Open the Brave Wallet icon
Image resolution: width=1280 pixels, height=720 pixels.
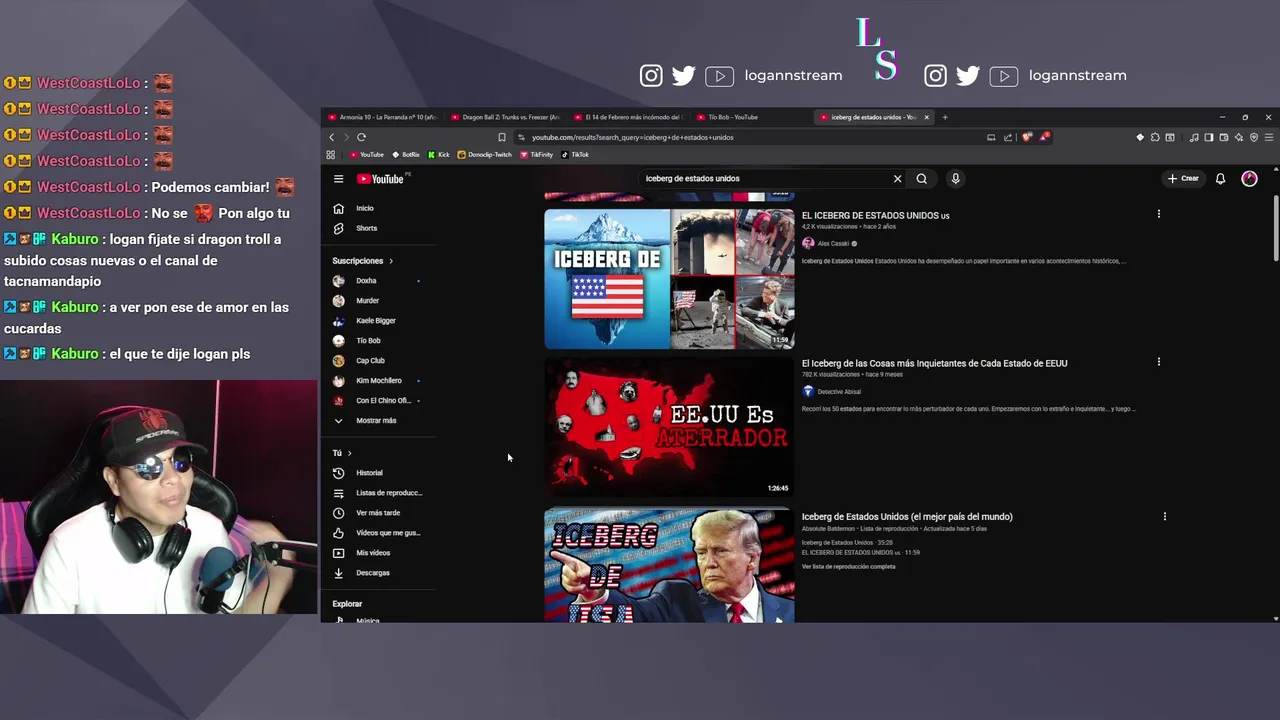click(x=1223, y=137)
